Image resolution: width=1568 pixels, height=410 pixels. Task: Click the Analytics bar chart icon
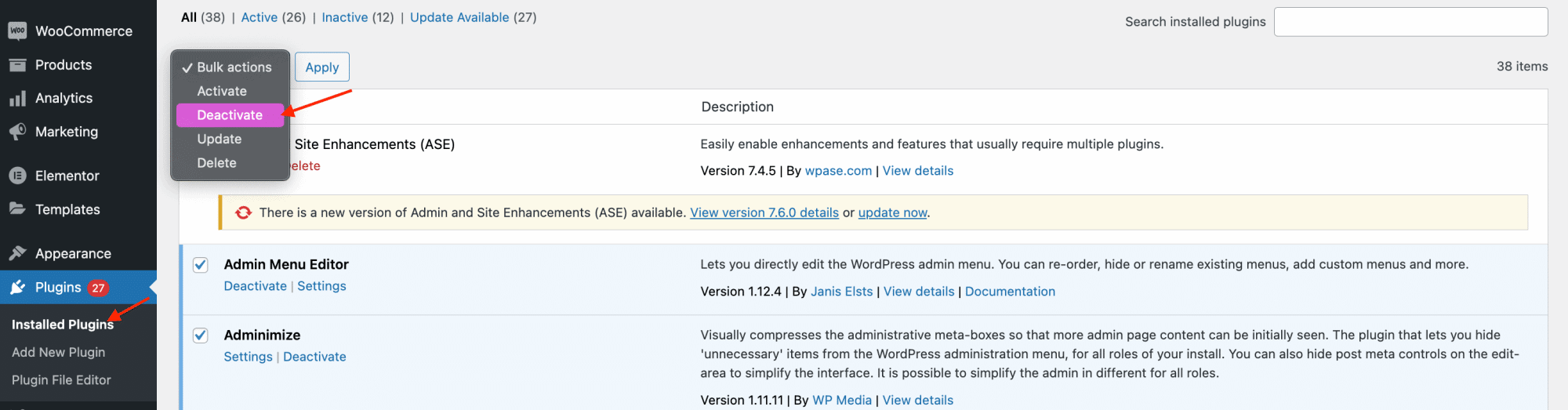pos(17,99)
